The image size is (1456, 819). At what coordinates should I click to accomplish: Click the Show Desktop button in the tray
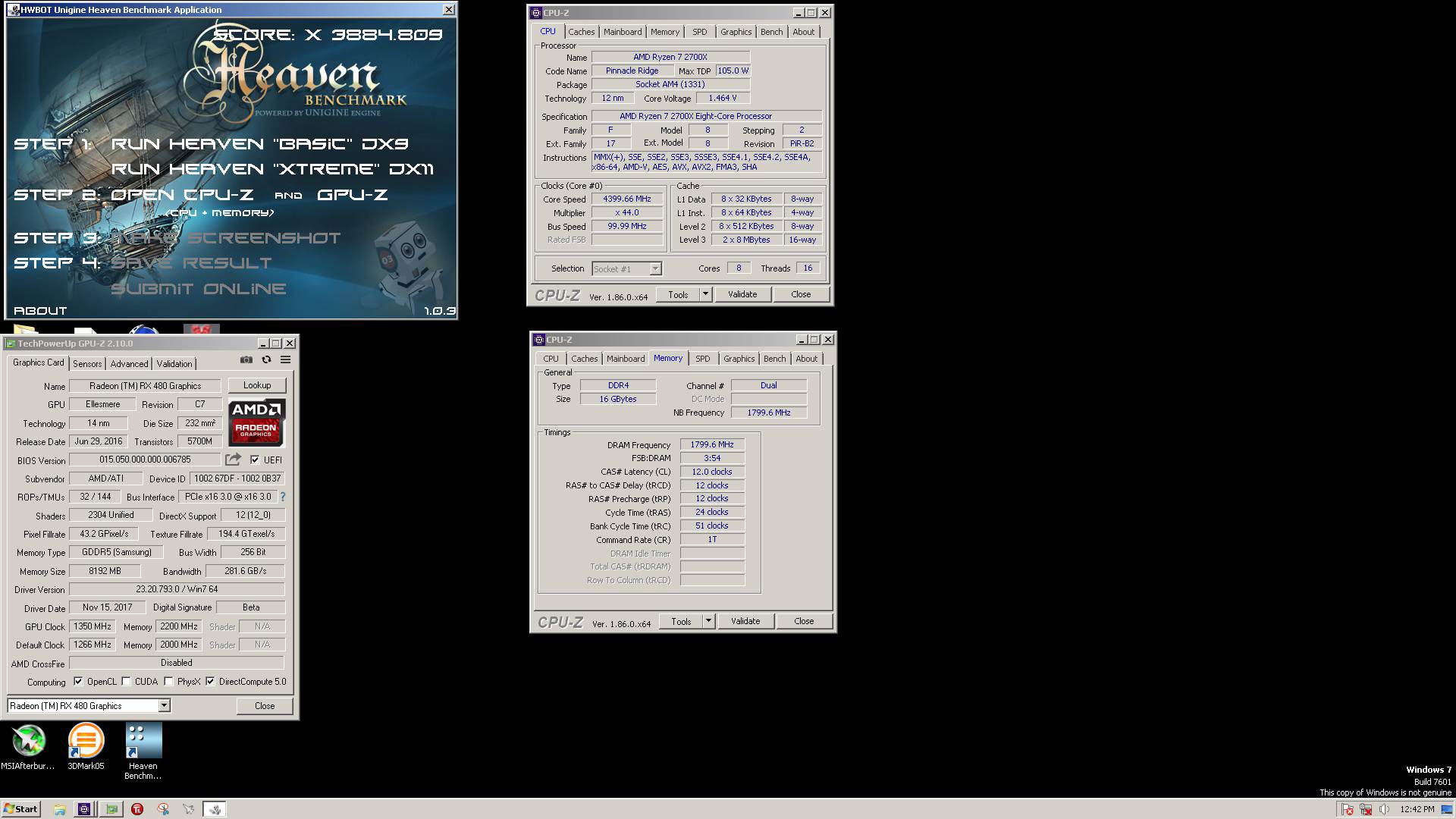tap(1447, 809)
